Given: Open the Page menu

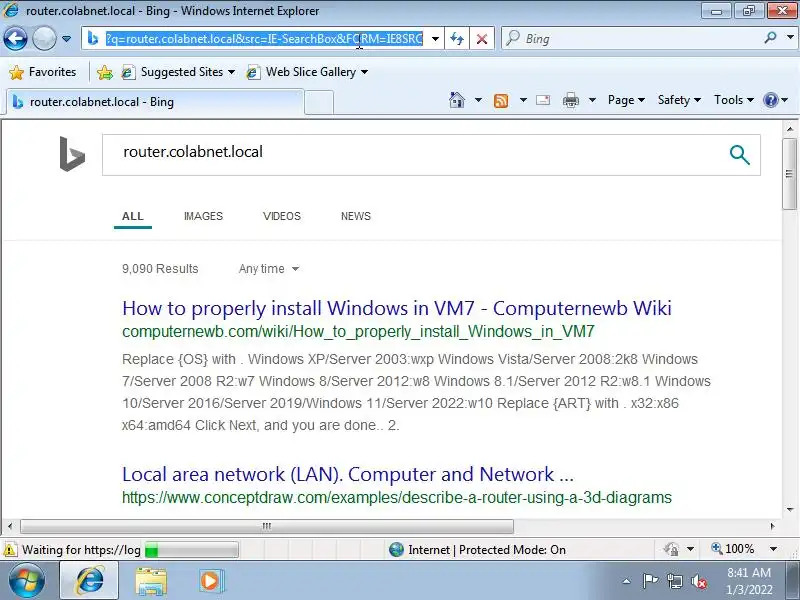Looking at the screenshot, I should point(627,100).
